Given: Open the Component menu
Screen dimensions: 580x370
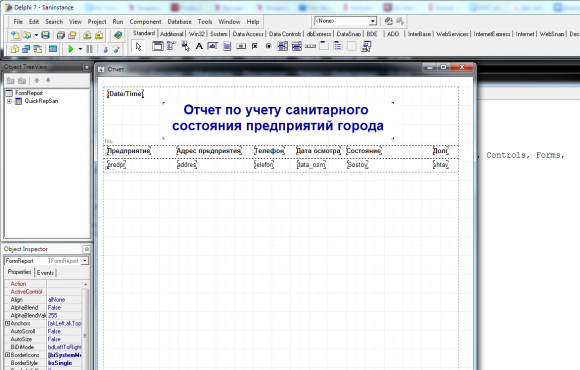Looking at the screenshot, I should (x=145, y=22).
